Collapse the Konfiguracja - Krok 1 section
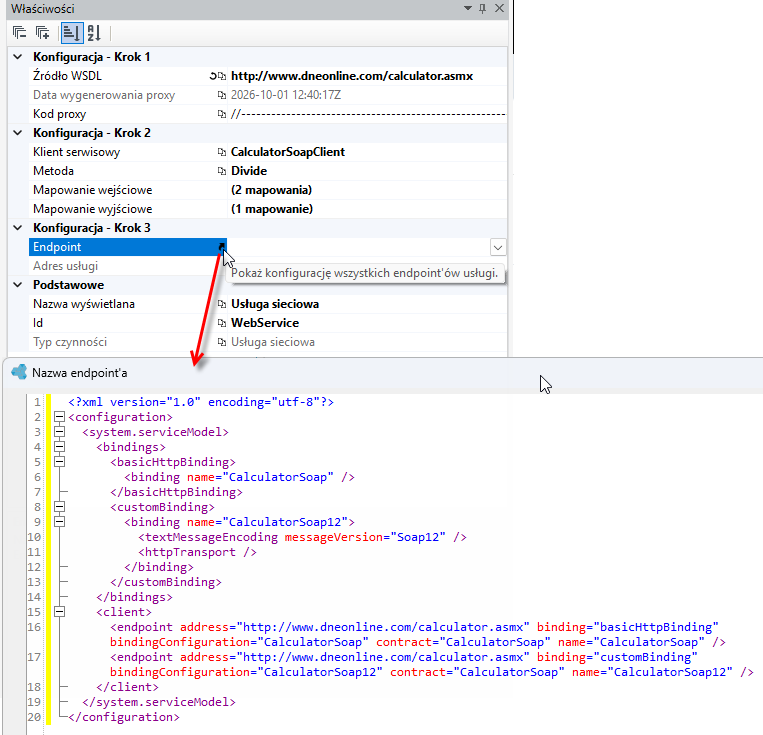 click(x=18, y=57)
